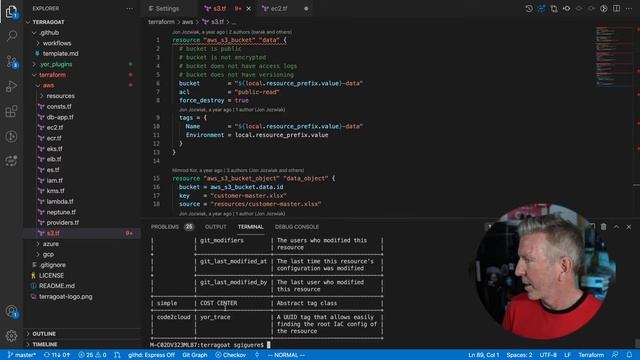The image size is (640, 360).
Task: Click the LICENSE file in explorer
Action: coord(82,276)
